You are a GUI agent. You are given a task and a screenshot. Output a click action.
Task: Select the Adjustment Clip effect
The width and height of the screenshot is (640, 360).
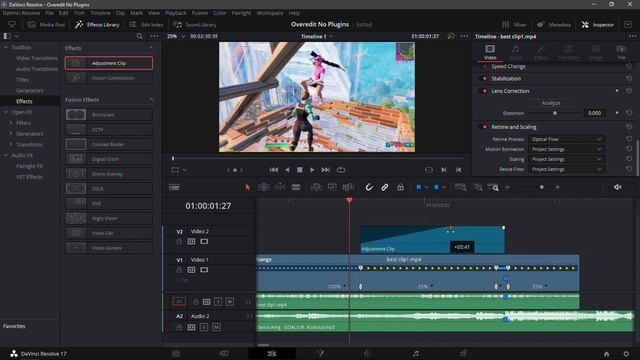pos(109,63)
